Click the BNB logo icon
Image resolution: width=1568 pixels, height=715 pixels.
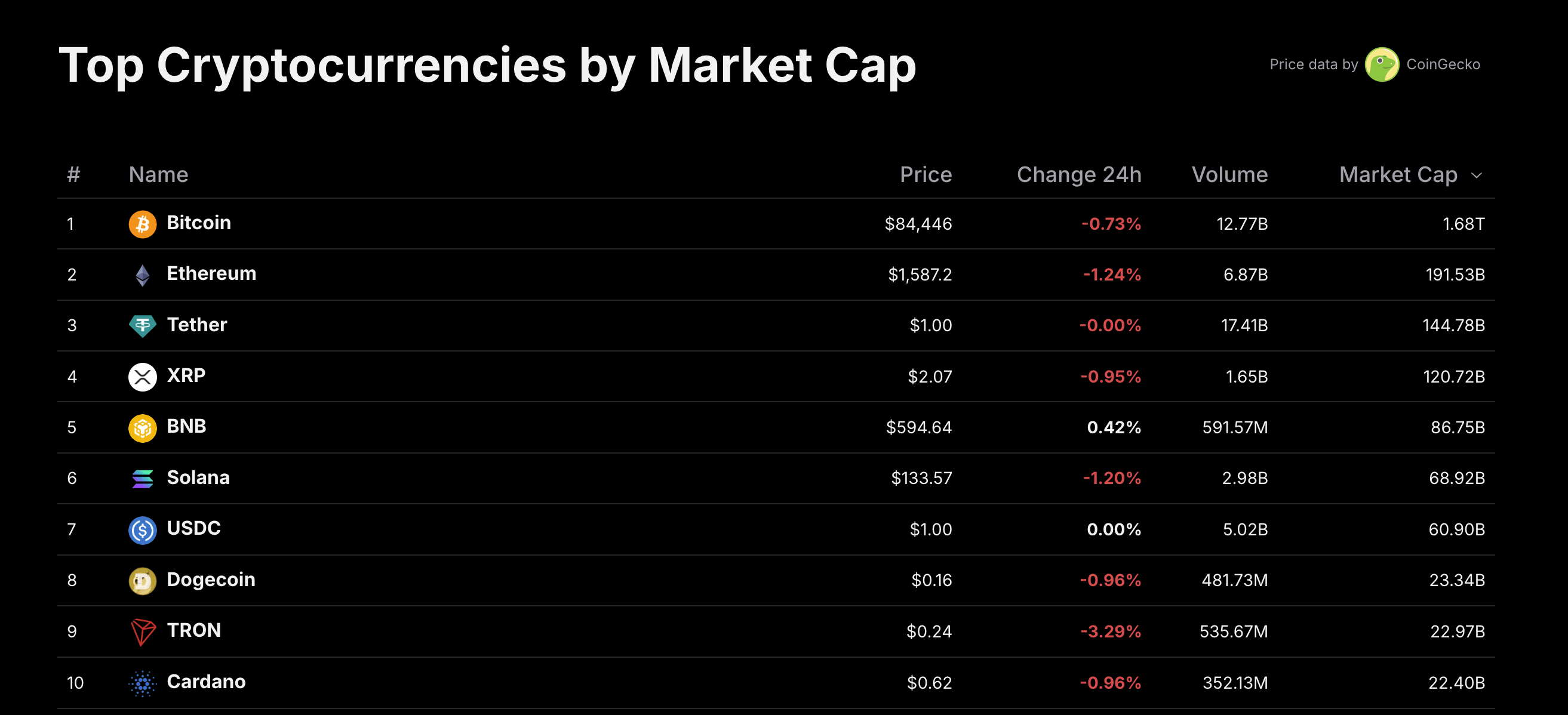coord(143,428)
